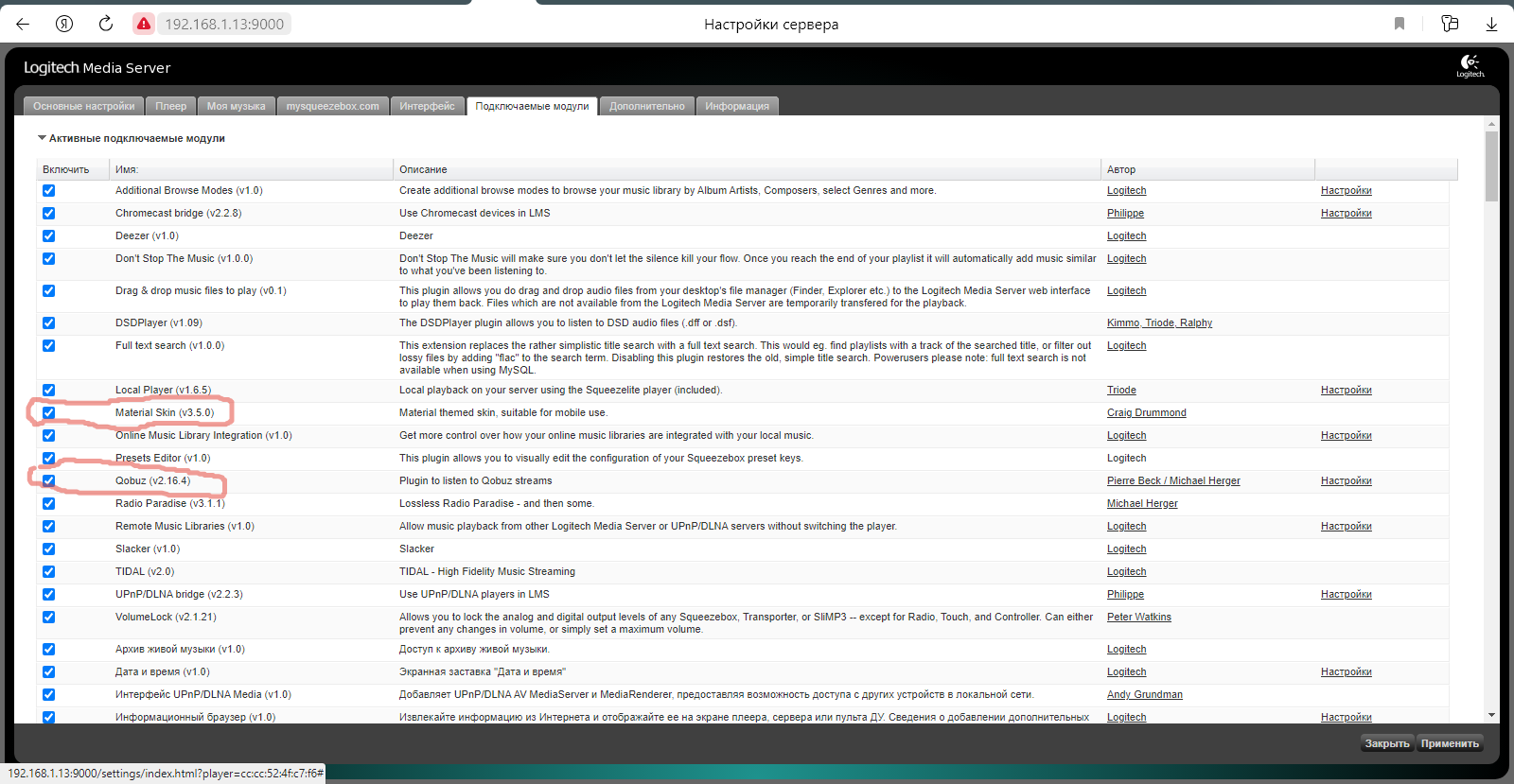
Task: Click the Интерфейс UPnP/DLNA Media plugin name
Action: click(203, 694)
